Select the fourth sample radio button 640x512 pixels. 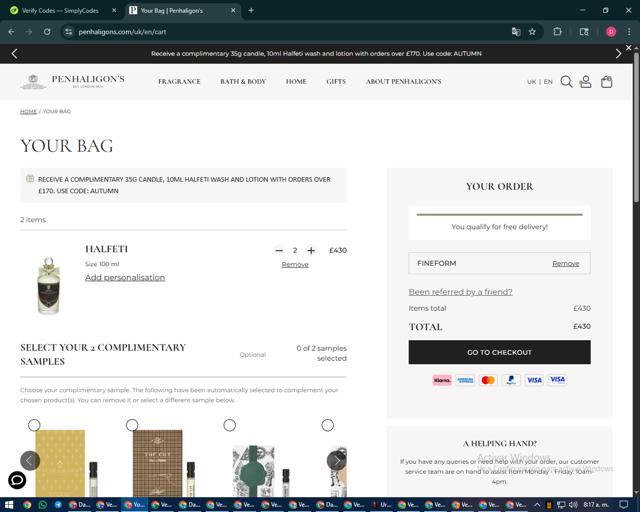pos(327,425)
